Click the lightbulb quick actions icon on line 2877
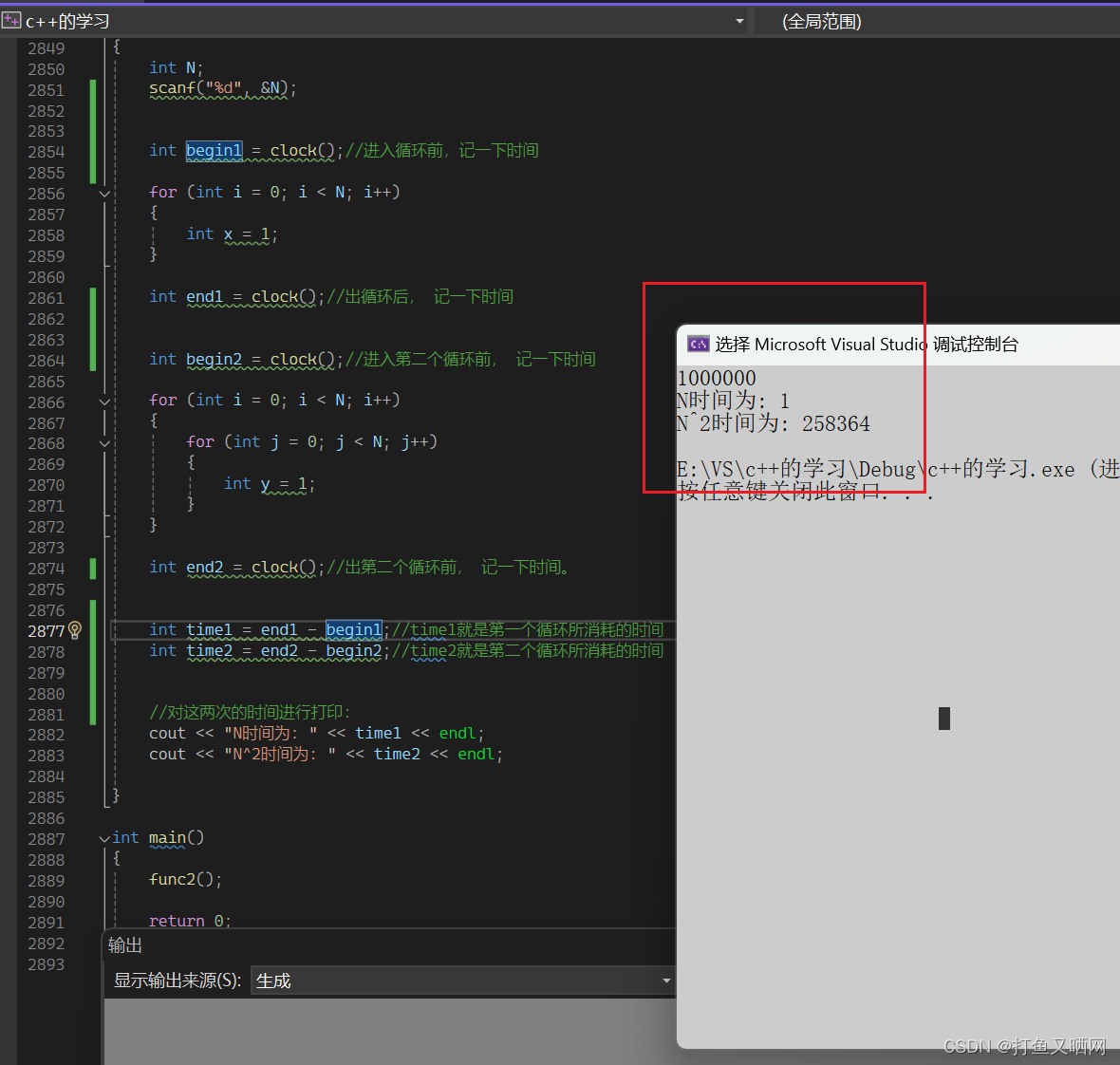The width and height of the screenshot is (1120, 1065). pyautogui.click(x=75, y=630)
